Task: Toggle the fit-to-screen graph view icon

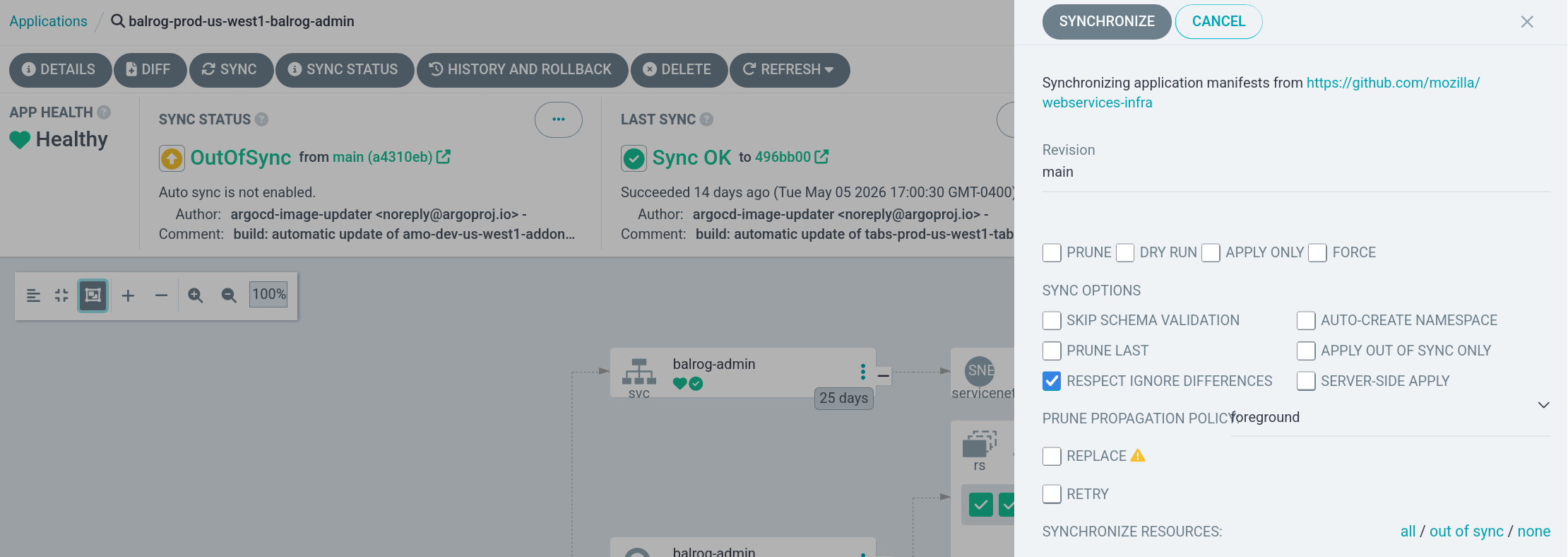Action: pos(93,295)
